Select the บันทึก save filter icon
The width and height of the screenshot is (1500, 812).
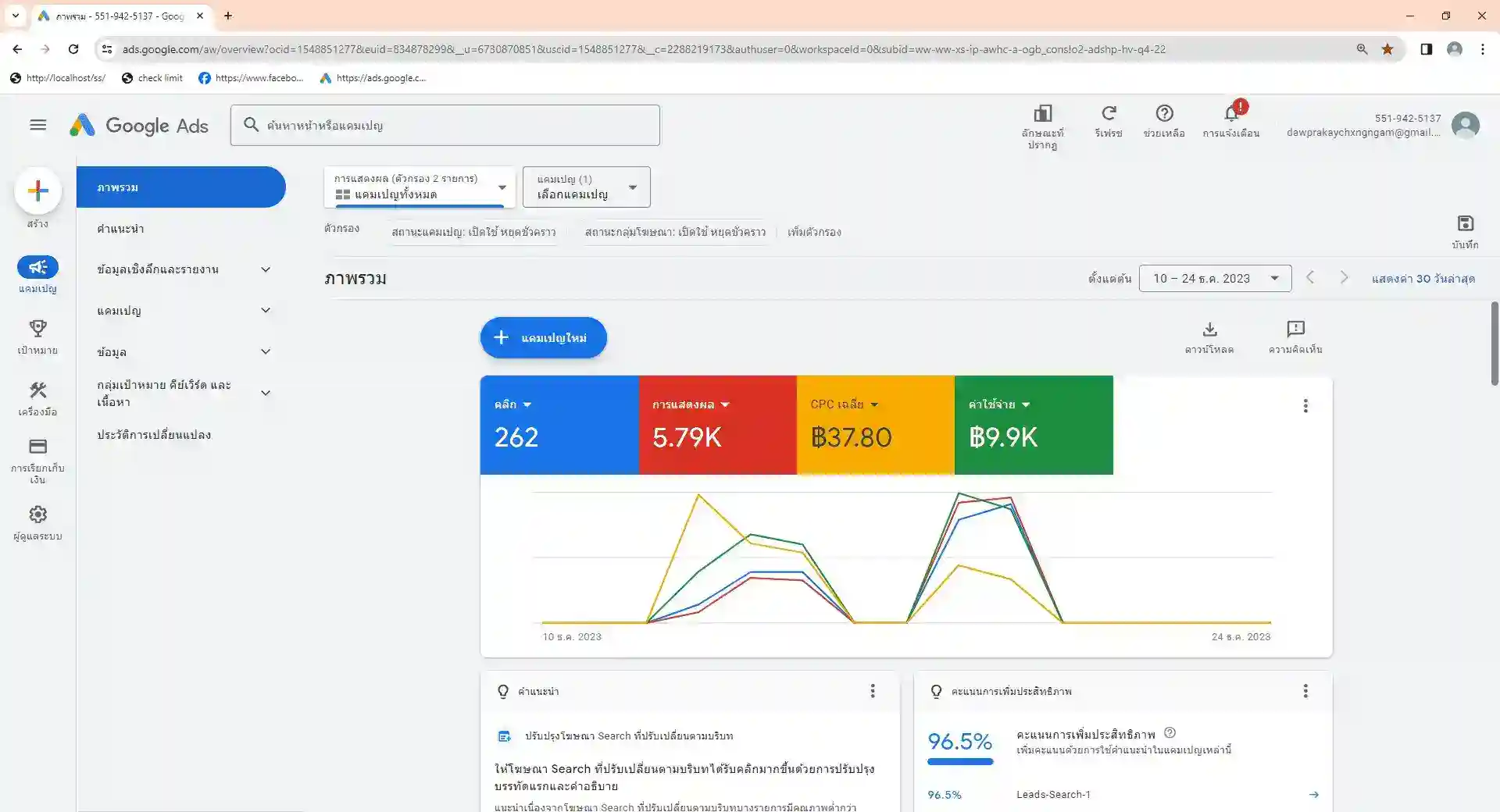click(x=1466, y=226)
